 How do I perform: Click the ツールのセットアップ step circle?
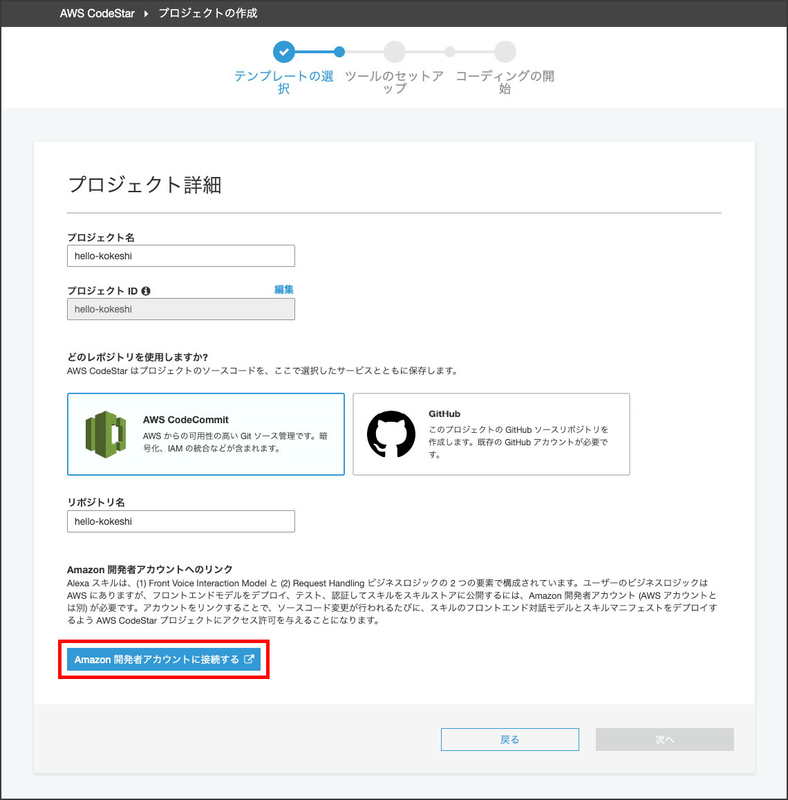click(395, 52)
